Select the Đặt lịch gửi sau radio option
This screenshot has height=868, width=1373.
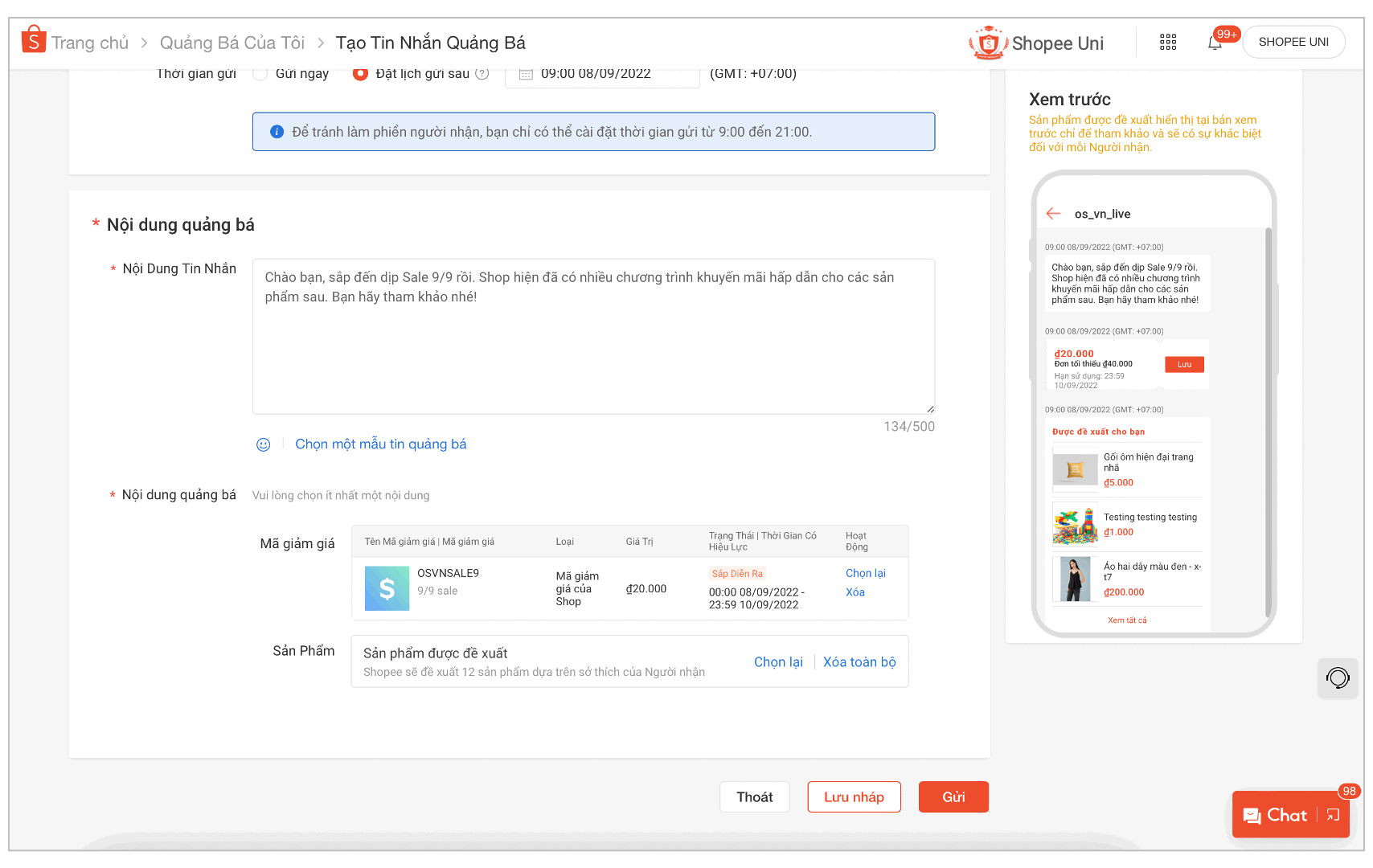pos(361,74)
